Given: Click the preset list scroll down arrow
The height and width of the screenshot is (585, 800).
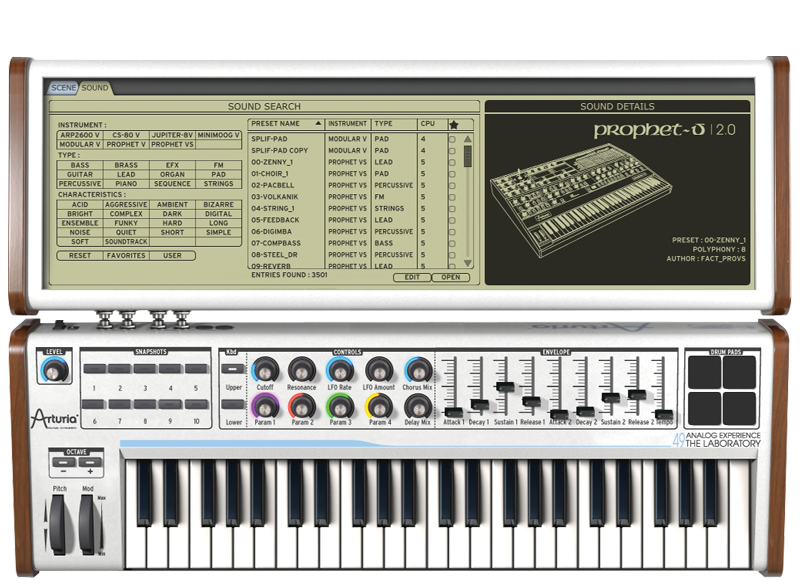Looking at the screenshot, I should (x=467, y=263).
